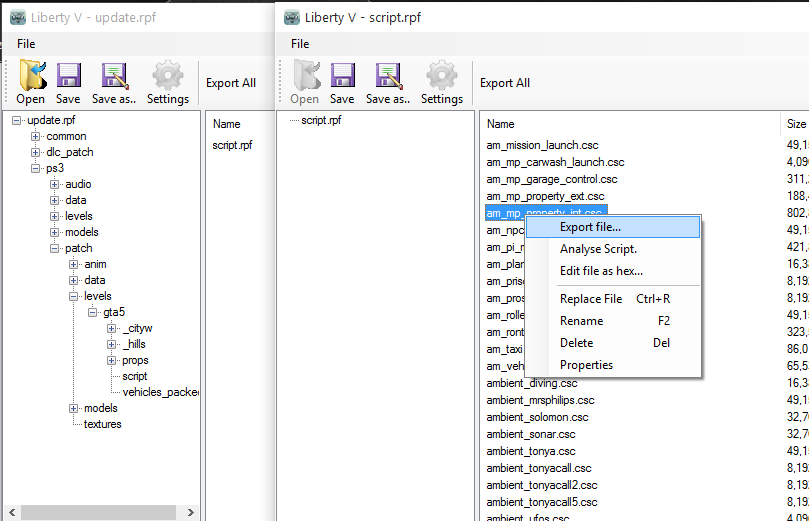Select Analyse Script. in context menu
Image resolution: width=809 pixels, height=521 pixels.
(x=598, y=249)
